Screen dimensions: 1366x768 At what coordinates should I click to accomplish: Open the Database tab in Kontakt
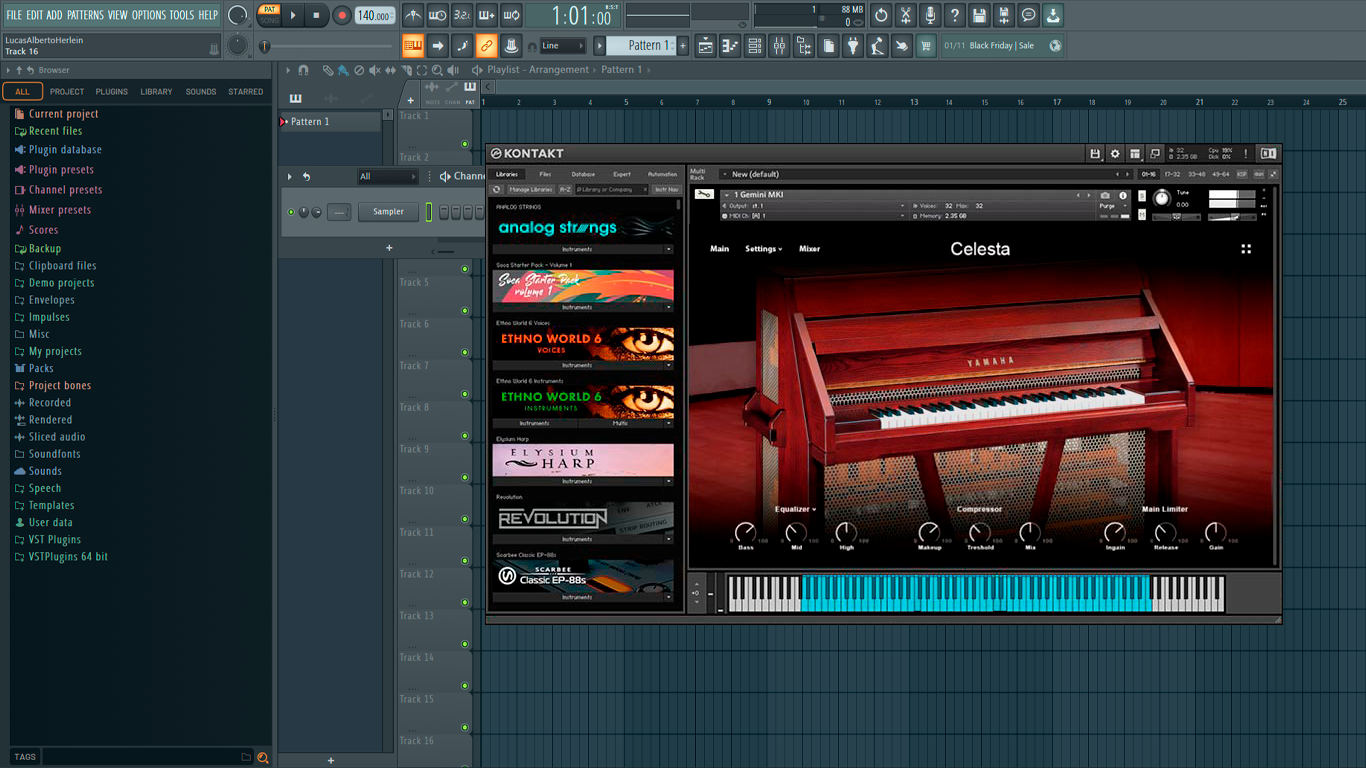583,174
